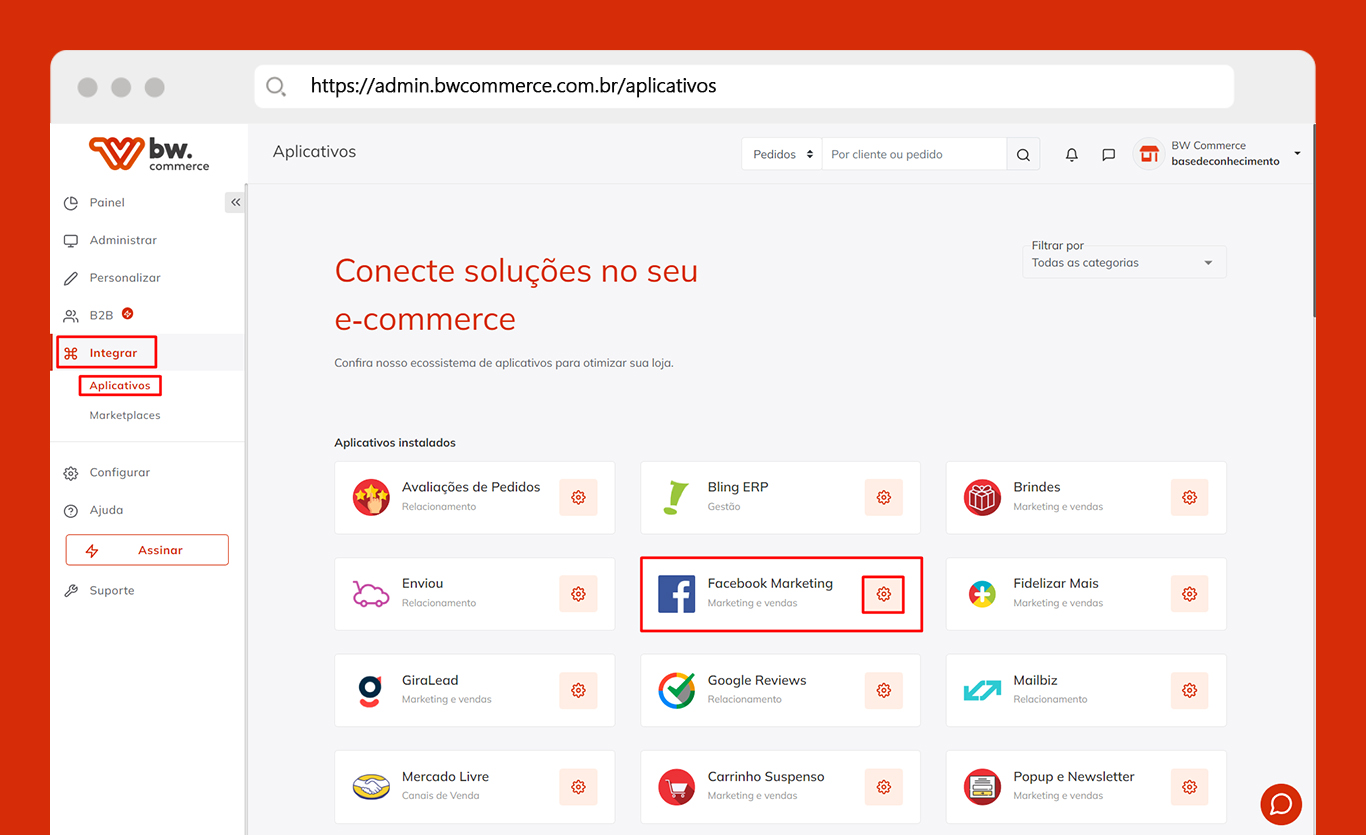This screenshot has height=835, width=1366.
Task: Click the page vertical scrollbar
Action: pos(1312,220)
